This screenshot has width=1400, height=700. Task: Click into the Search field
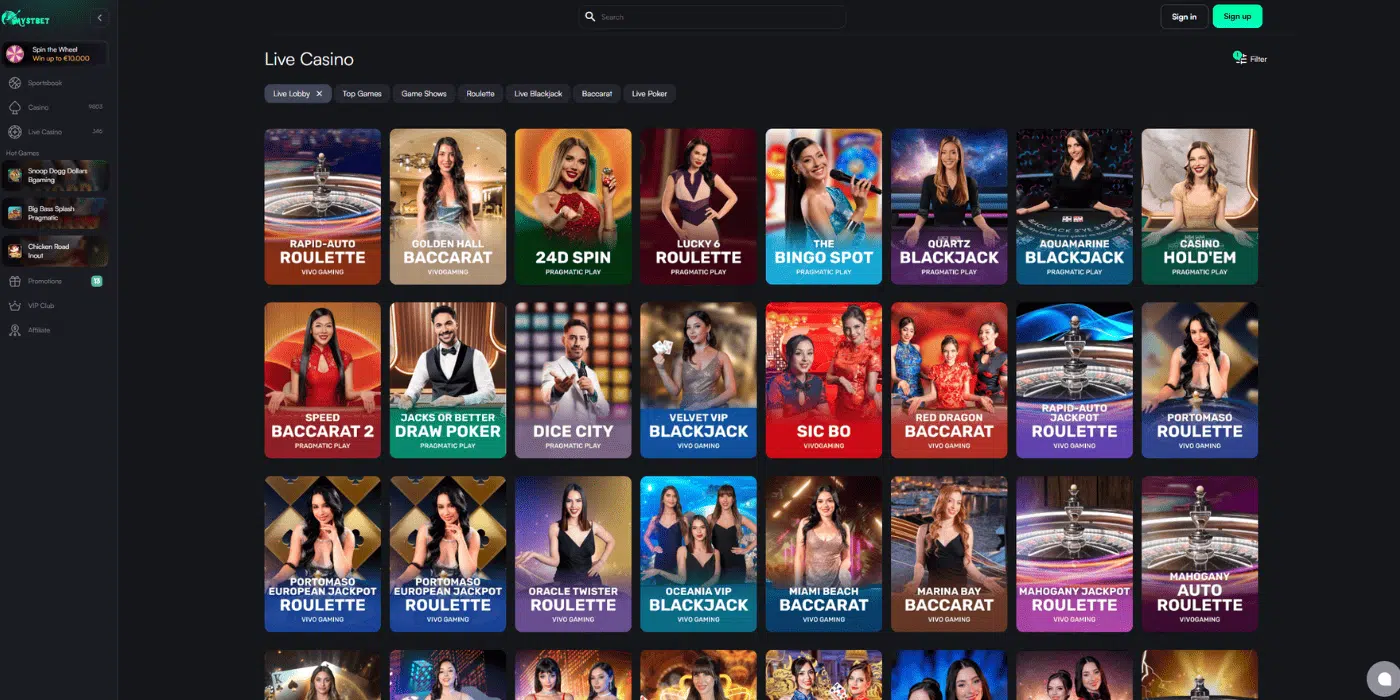712,17
